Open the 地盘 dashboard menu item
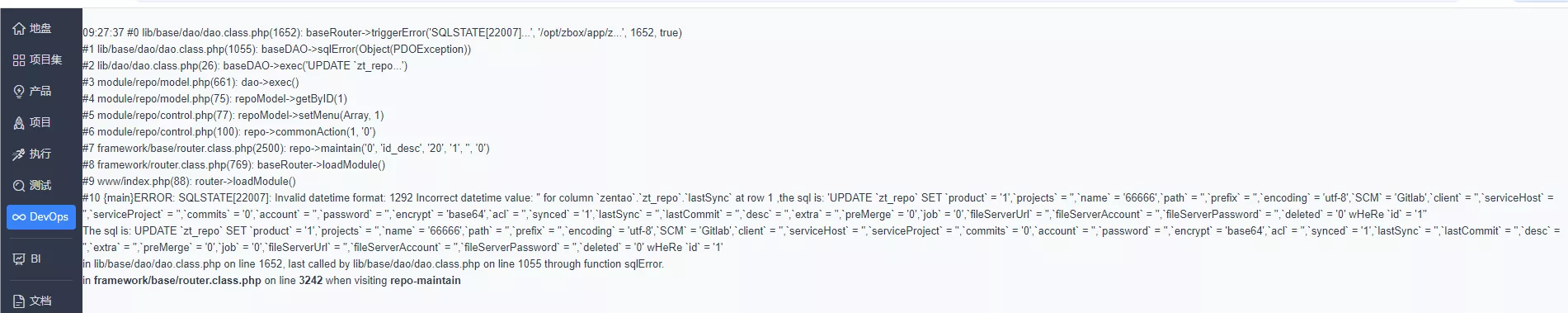This screenshot has width=1568, height=313. 40,29
